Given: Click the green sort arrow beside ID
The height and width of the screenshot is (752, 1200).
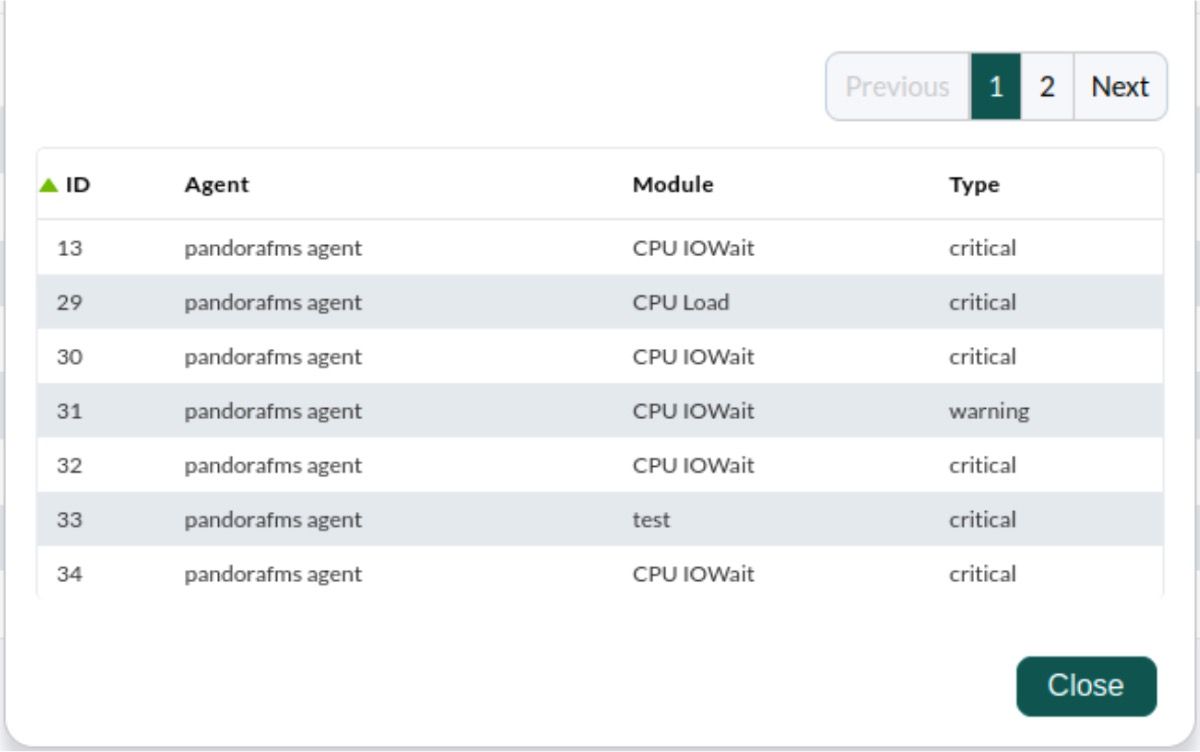Looking at the screenshot, I should 48,185.
